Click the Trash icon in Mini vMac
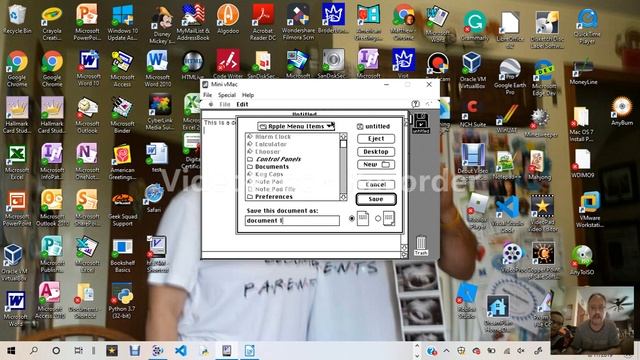This screenshot has height=360, width=640. 421,245
